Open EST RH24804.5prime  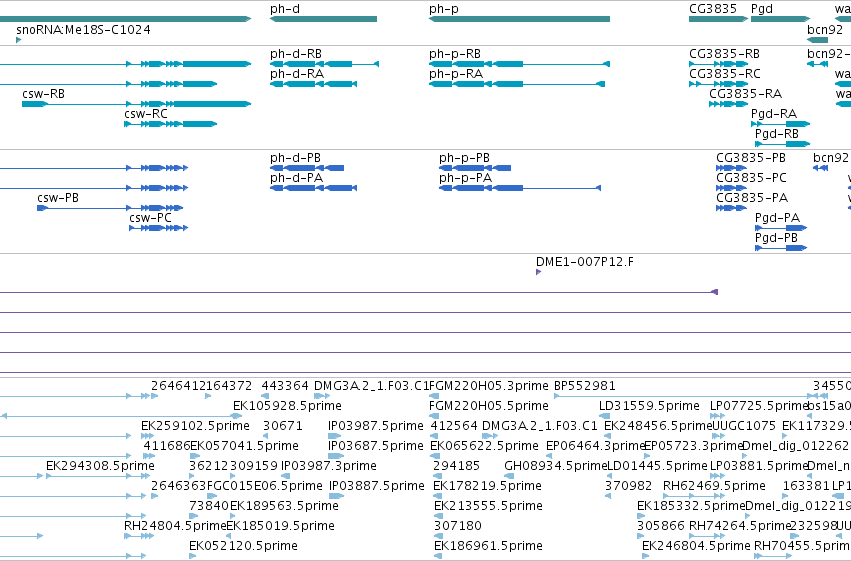coord(138,536)
